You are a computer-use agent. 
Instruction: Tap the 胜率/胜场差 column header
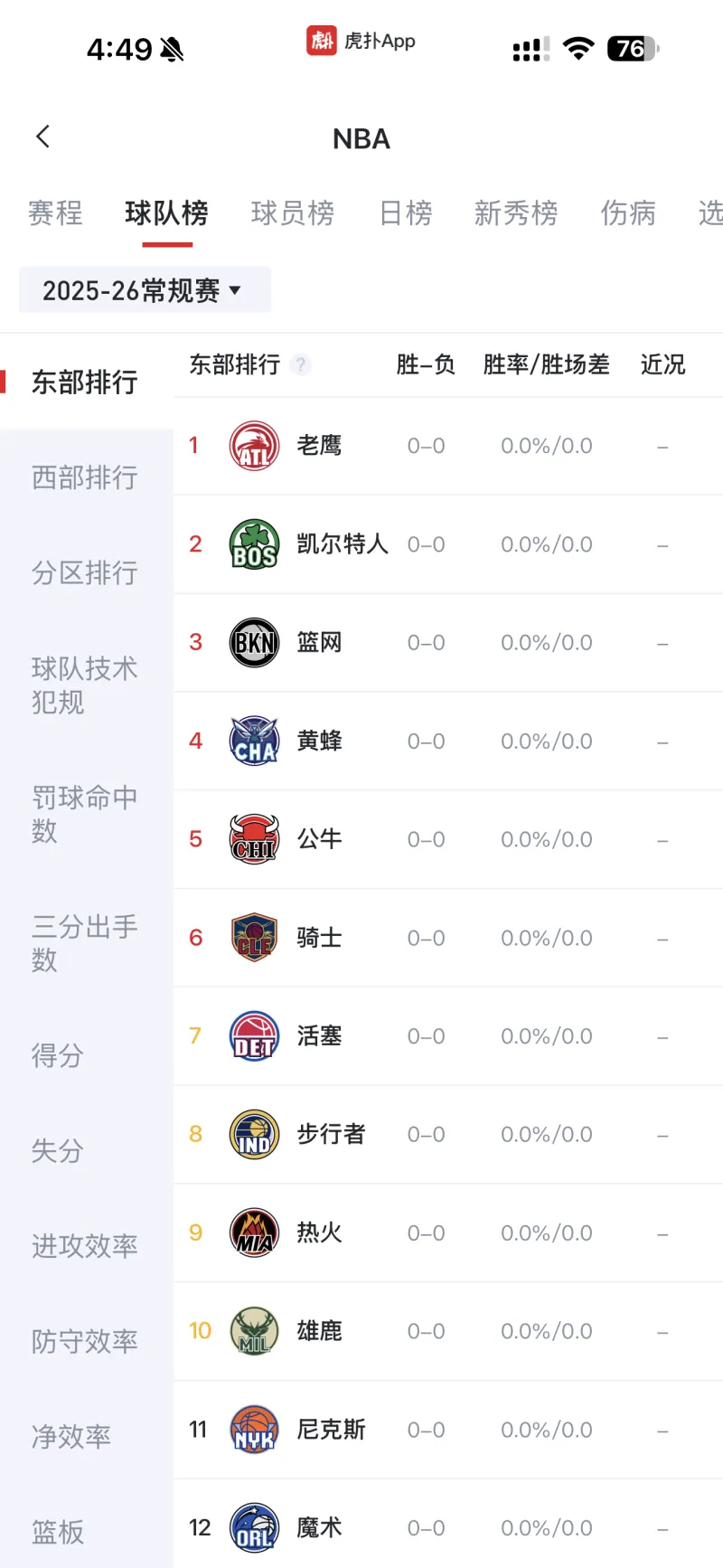pyautogui.click(x=546, y=365)
